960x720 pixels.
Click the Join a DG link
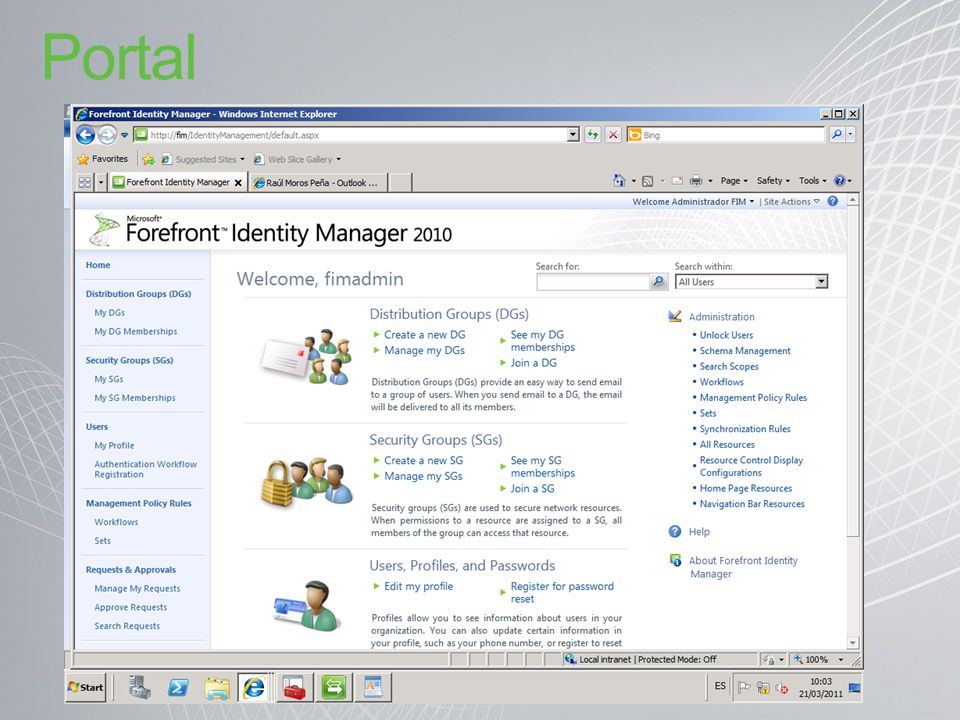tap(534, 363)
